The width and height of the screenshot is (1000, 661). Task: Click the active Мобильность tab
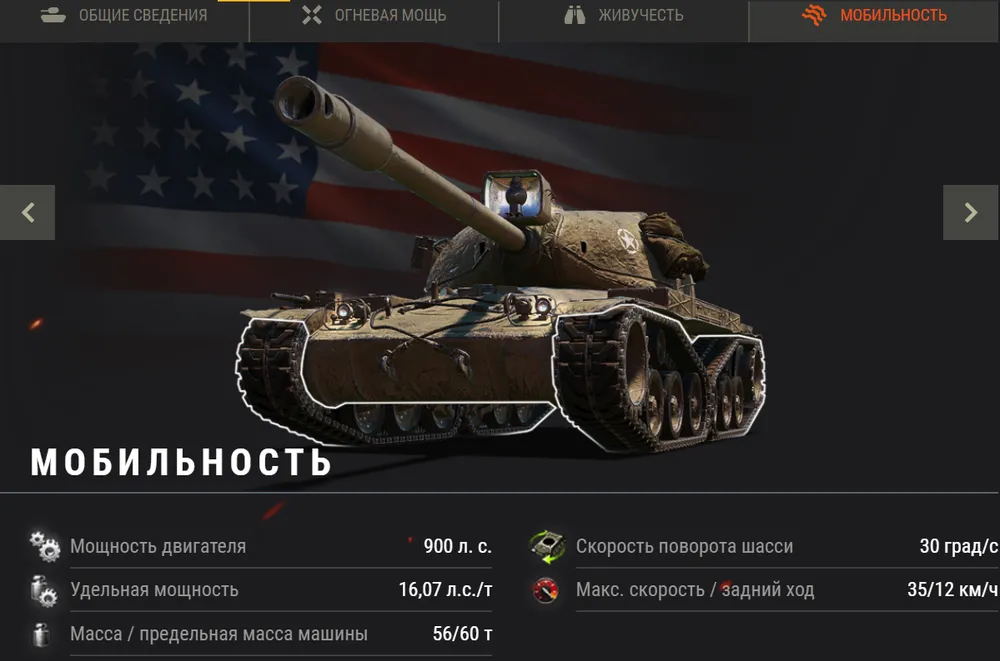point(874,16)
